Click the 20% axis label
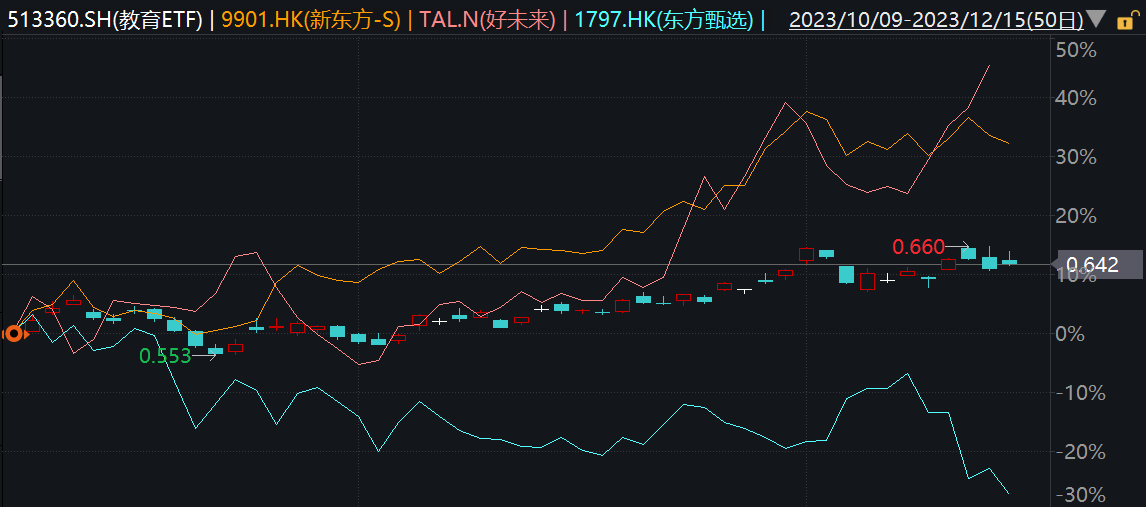 [1076, 216]
